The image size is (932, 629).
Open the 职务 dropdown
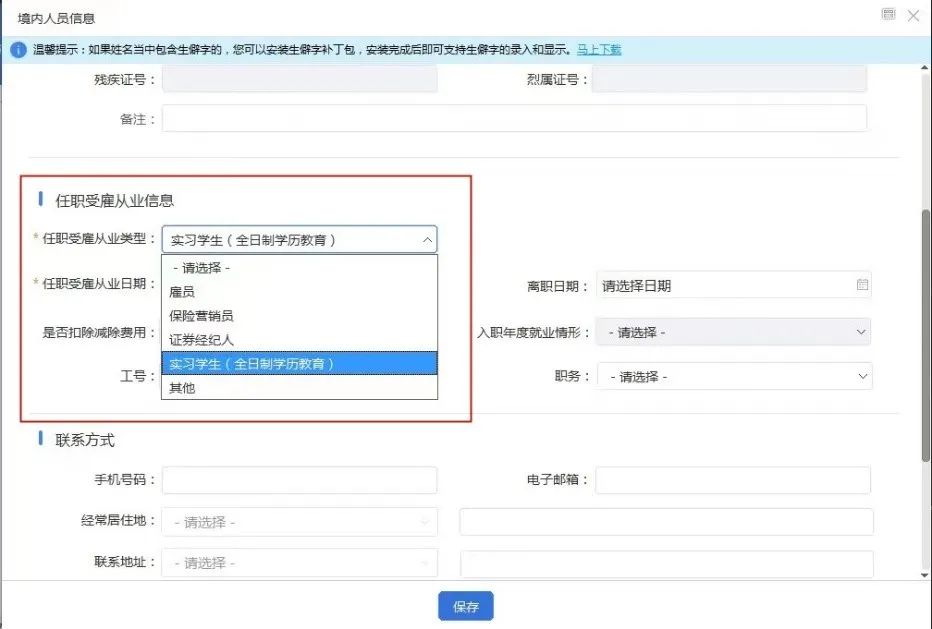pos(735,376)
